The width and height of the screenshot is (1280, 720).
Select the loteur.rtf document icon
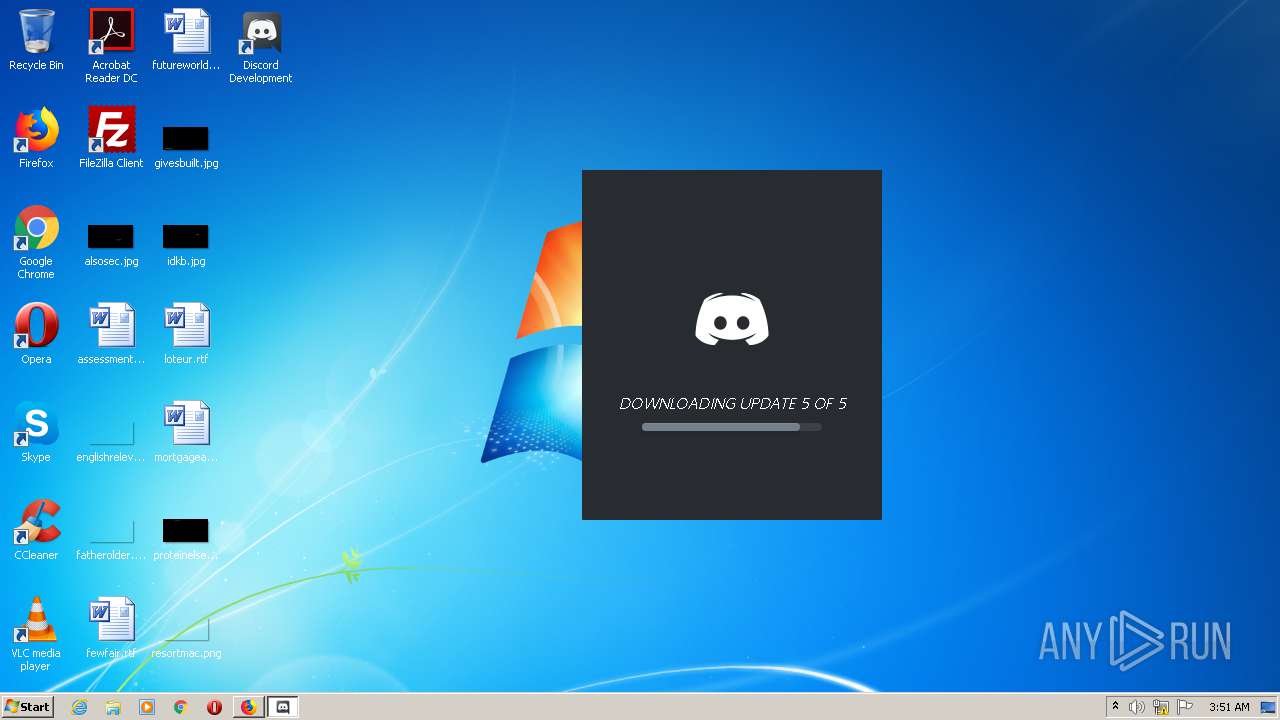click(x=186, y=334)
